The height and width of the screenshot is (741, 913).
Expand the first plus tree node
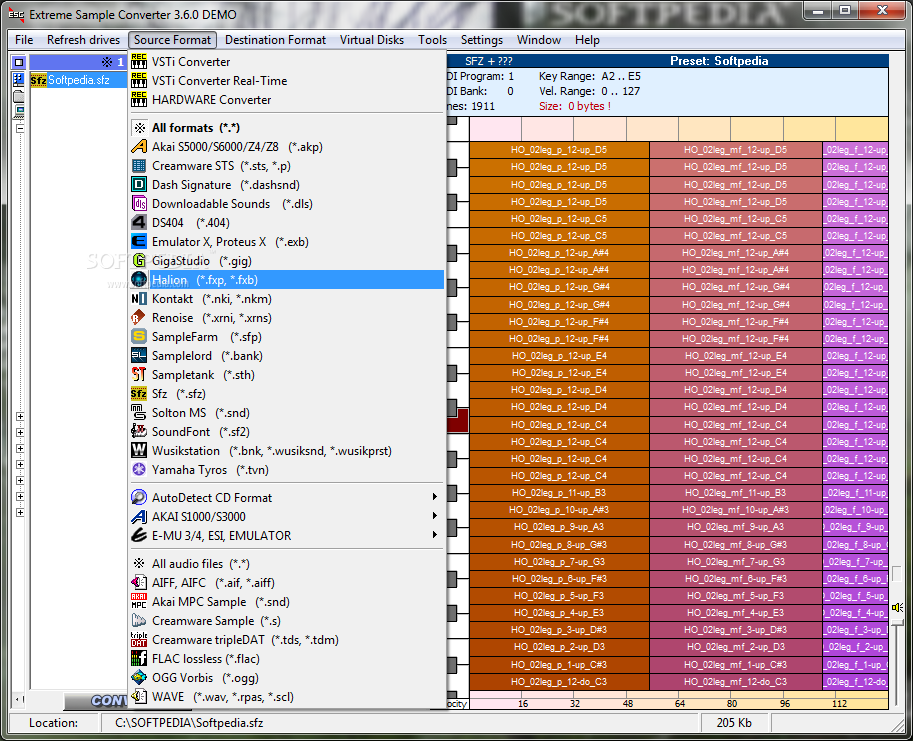[x=20, y=417]
